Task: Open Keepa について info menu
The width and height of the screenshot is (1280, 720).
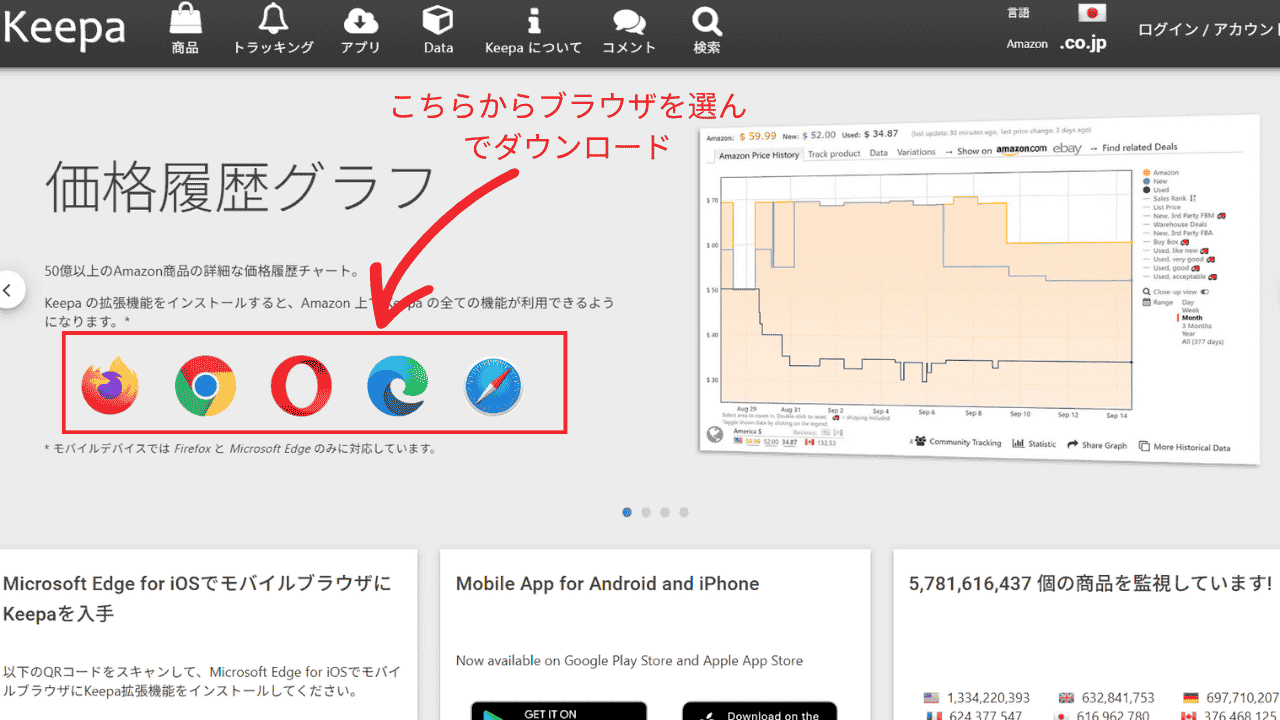Action: (533, 29)
